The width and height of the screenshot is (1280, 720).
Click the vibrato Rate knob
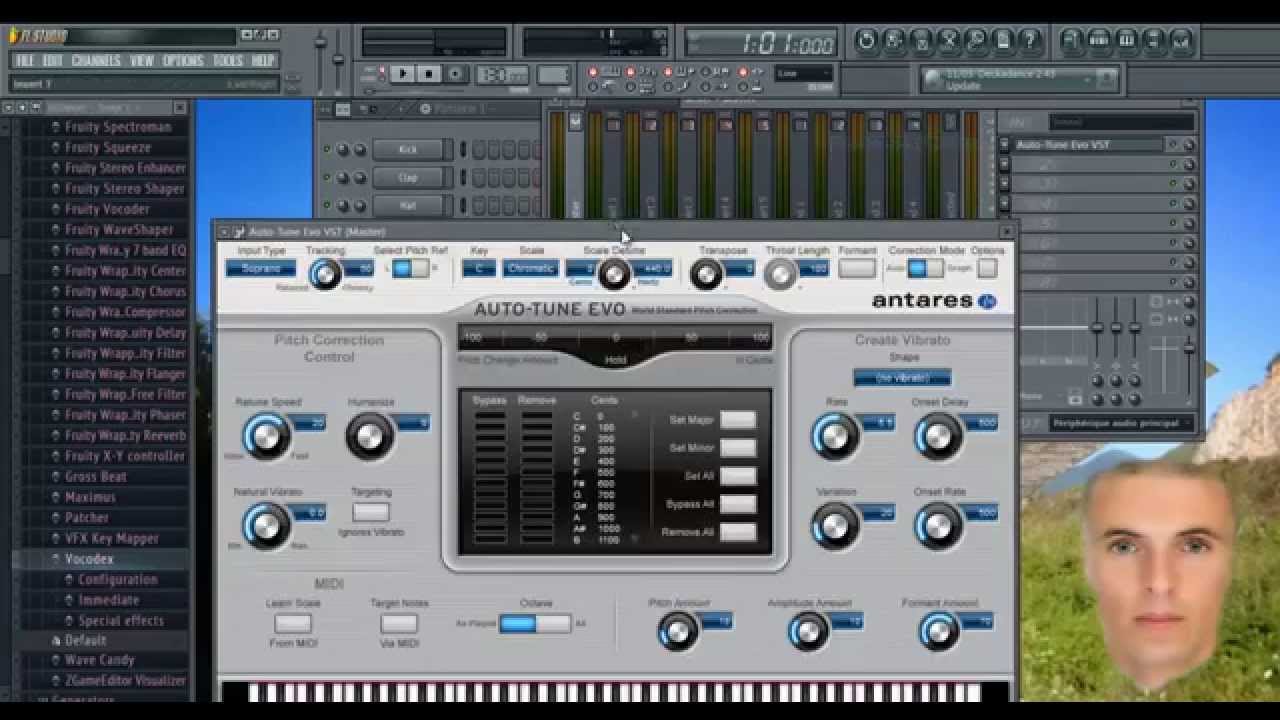tap(835, 436)
